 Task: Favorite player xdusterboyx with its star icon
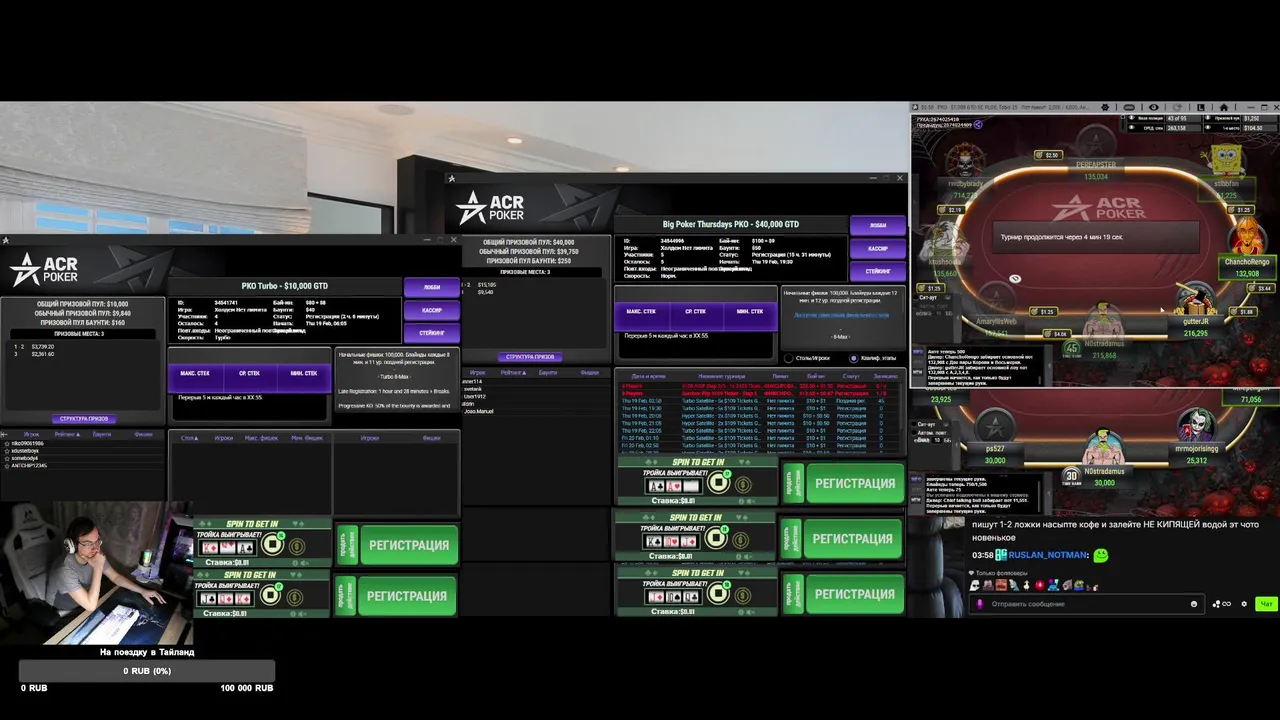click(x=5, y=451)
